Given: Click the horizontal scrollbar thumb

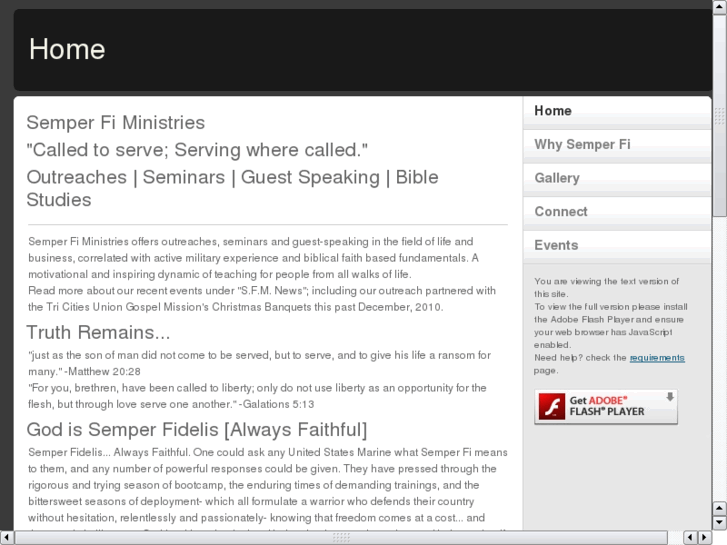Looking at the screenshot, I should 340,538.
